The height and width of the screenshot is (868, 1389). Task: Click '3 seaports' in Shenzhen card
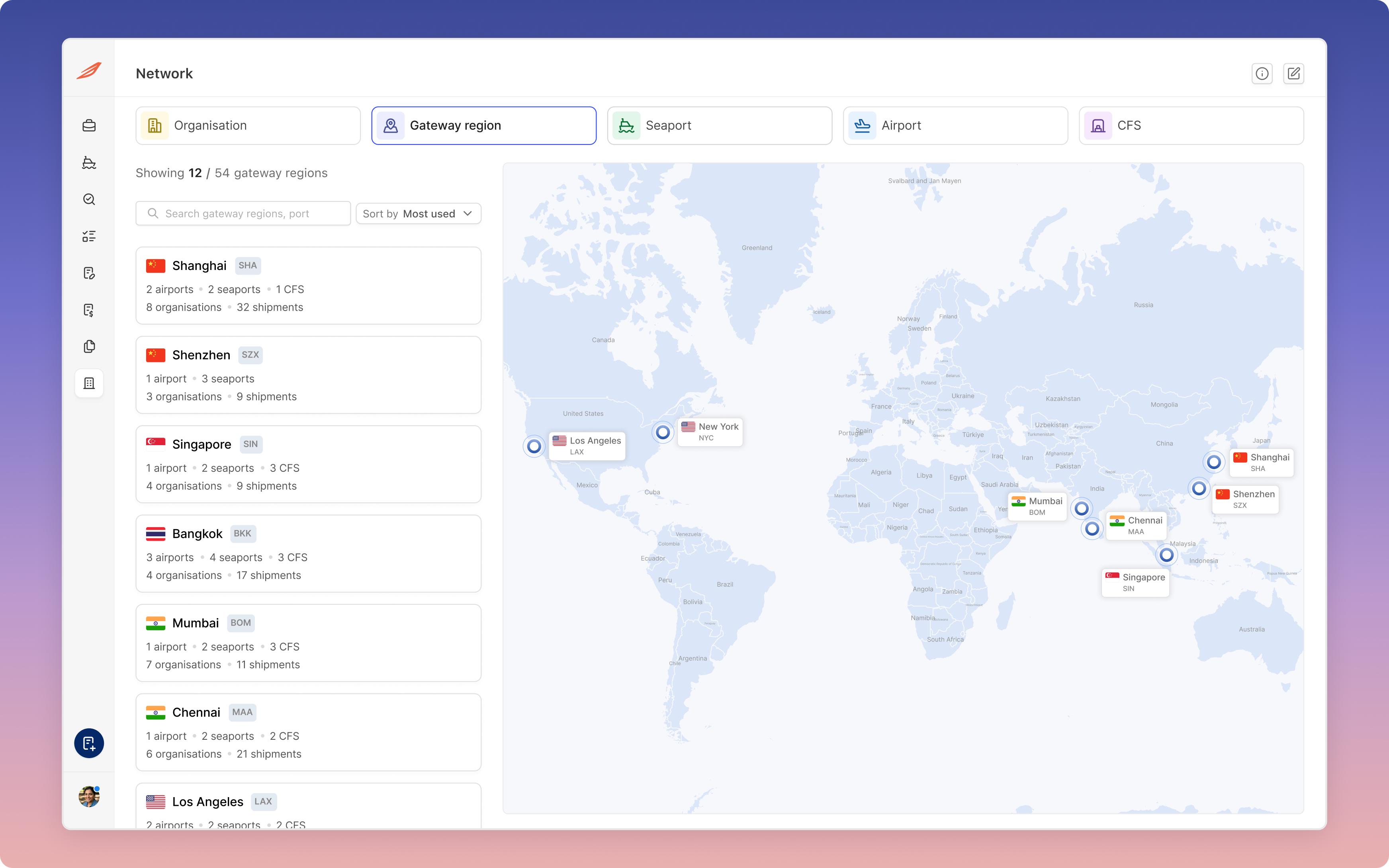[x=228, y=379]
